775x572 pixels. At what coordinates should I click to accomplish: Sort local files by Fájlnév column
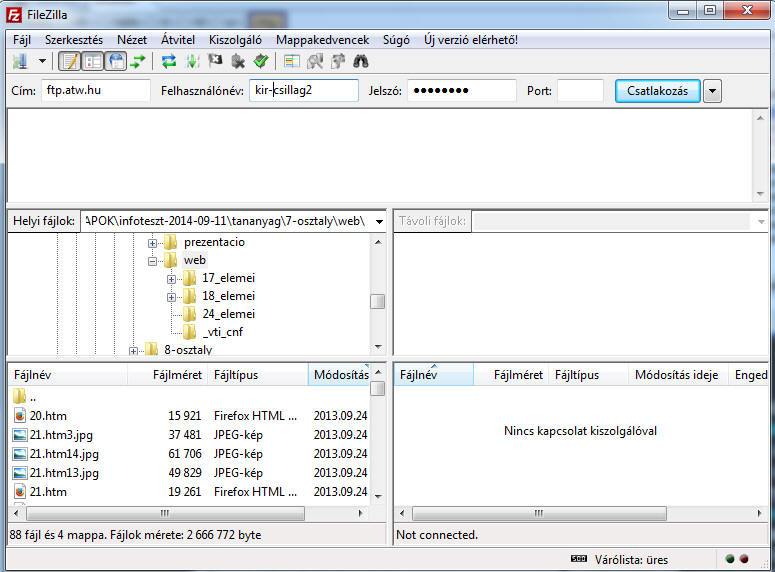[x=68, y=375]
